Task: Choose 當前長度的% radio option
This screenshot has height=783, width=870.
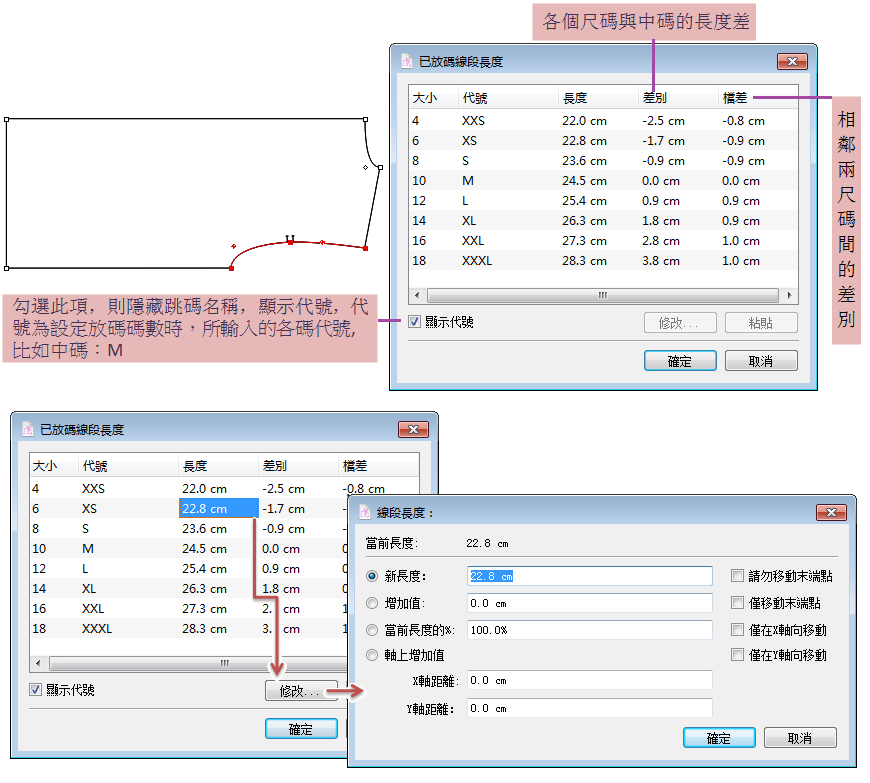Action: [x=373, y=630]
